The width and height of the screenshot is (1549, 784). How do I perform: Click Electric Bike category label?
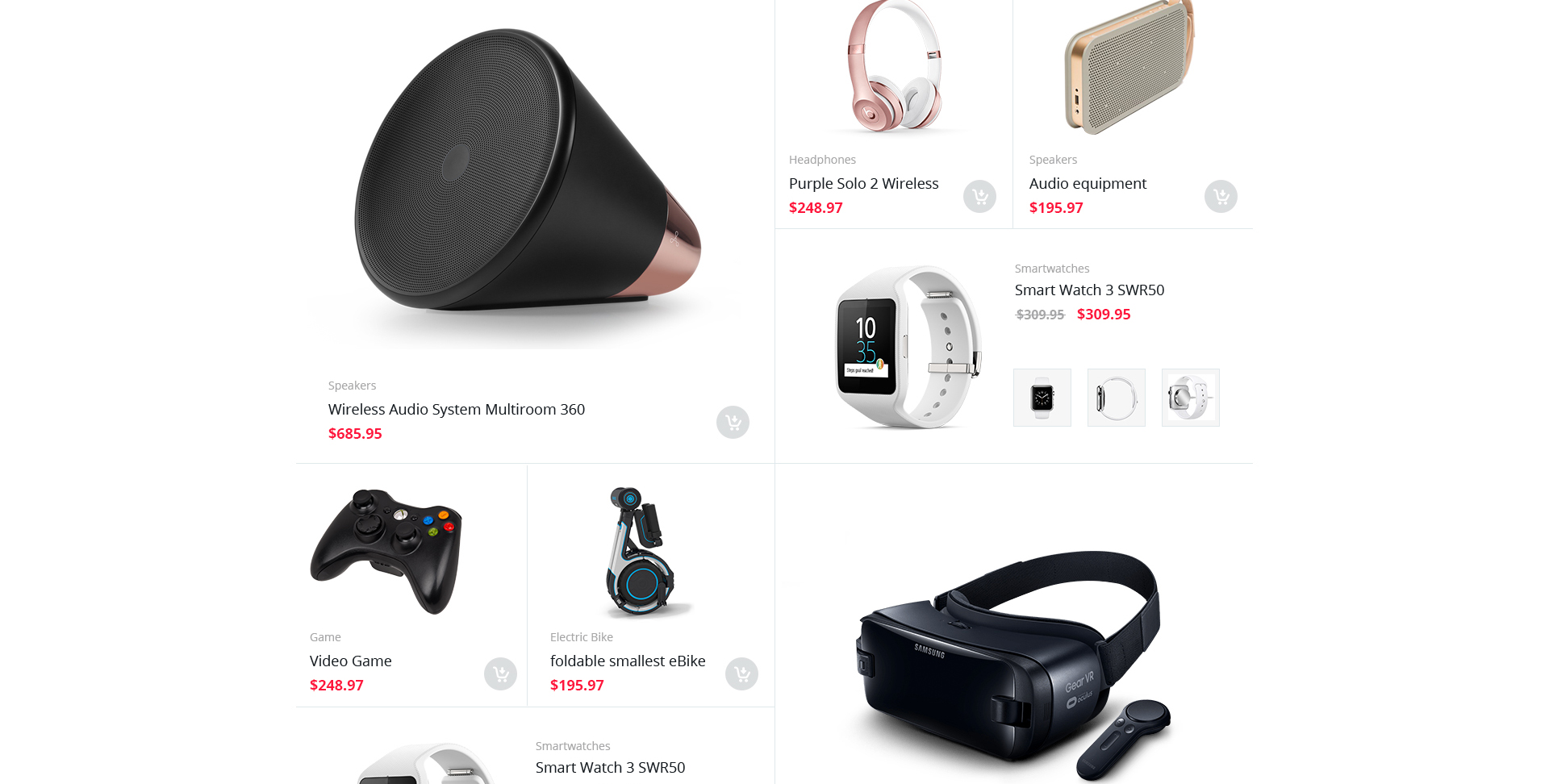582,637
